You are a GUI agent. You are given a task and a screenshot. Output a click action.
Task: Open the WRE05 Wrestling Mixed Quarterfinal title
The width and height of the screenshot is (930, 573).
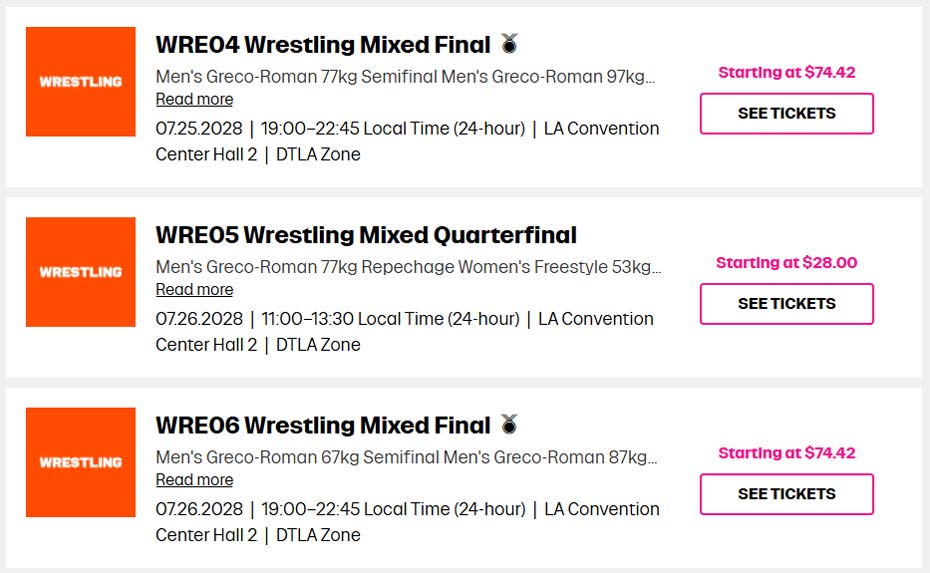(x=366, y=235)
